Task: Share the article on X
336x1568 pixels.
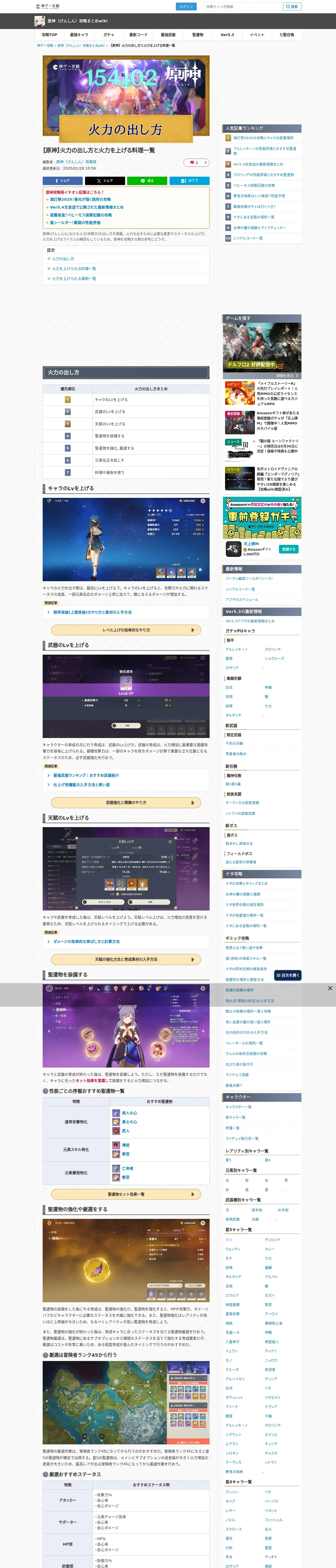Action: tap(105, 181)
